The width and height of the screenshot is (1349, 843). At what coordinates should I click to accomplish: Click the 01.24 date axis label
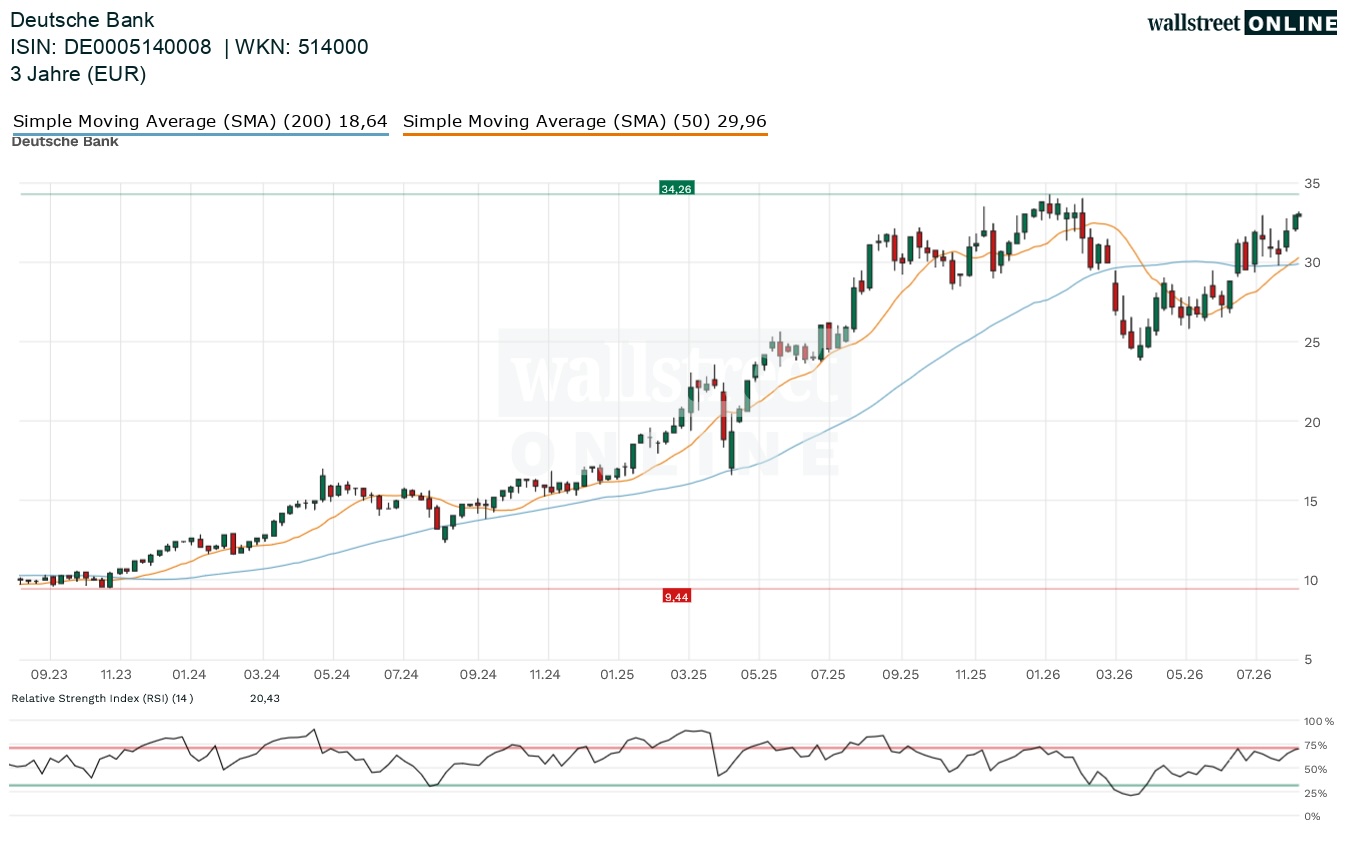(189, 675)
